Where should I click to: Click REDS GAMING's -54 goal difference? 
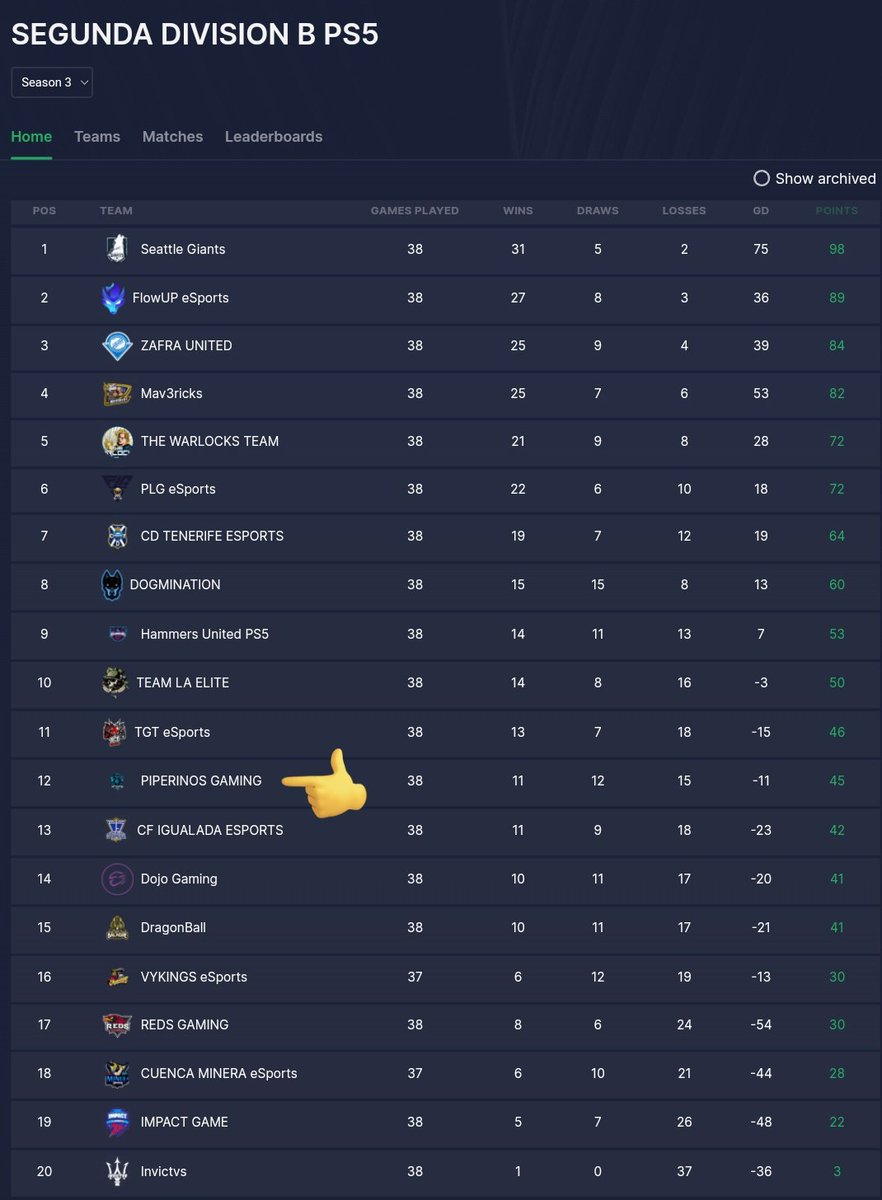pyautogui.click(x=761, y=1024)
